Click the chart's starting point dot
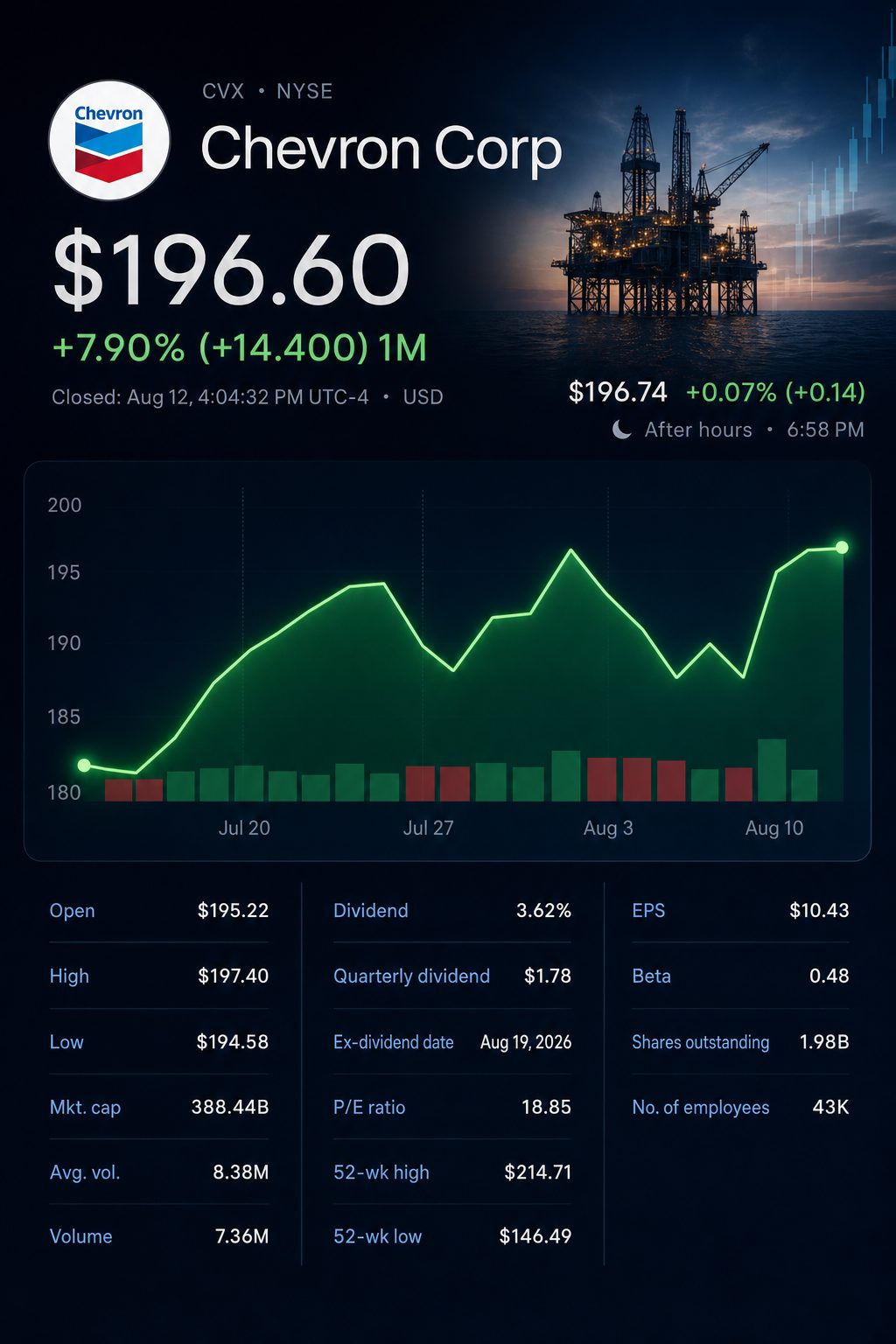Screen dimensions: 896x1344 click(84, 766)
